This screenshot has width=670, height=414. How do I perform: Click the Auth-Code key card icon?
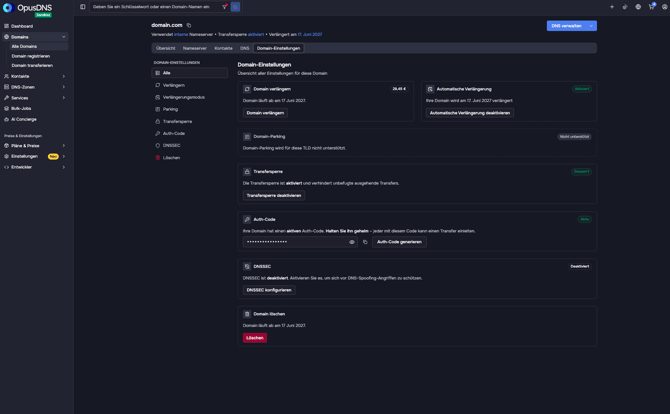pos(247,219)
